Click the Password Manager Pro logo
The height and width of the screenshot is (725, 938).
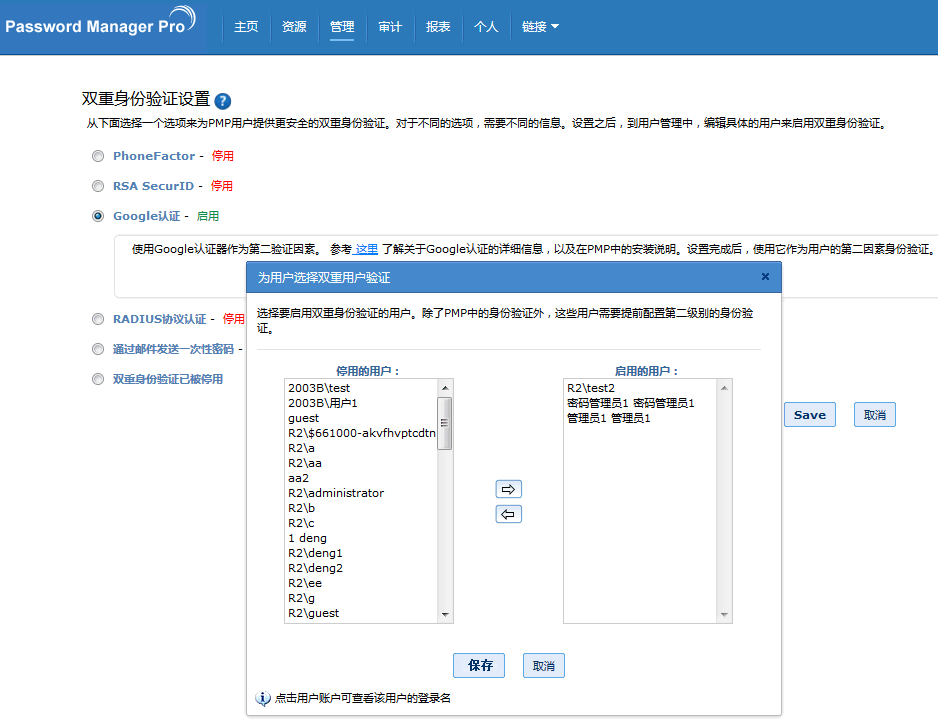pos(100,23)
